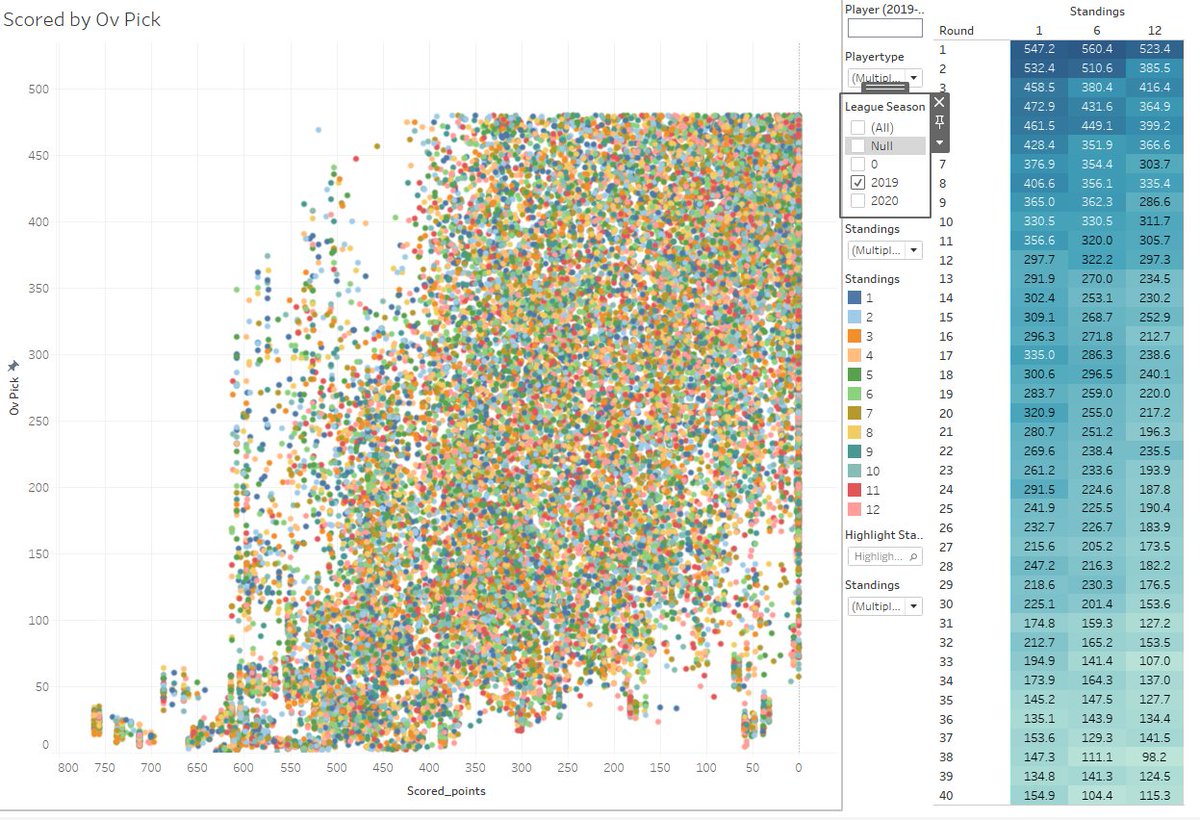Uncheck the 2019 League Season checkbox

coord(858,182)
